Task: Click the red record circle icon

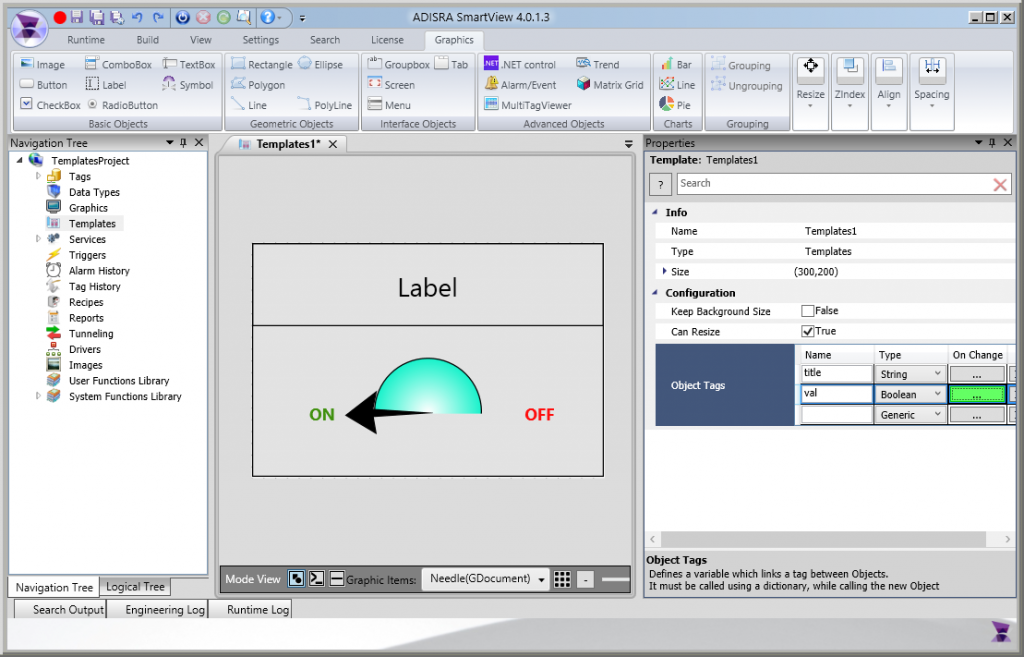Action: click(59, 18)
